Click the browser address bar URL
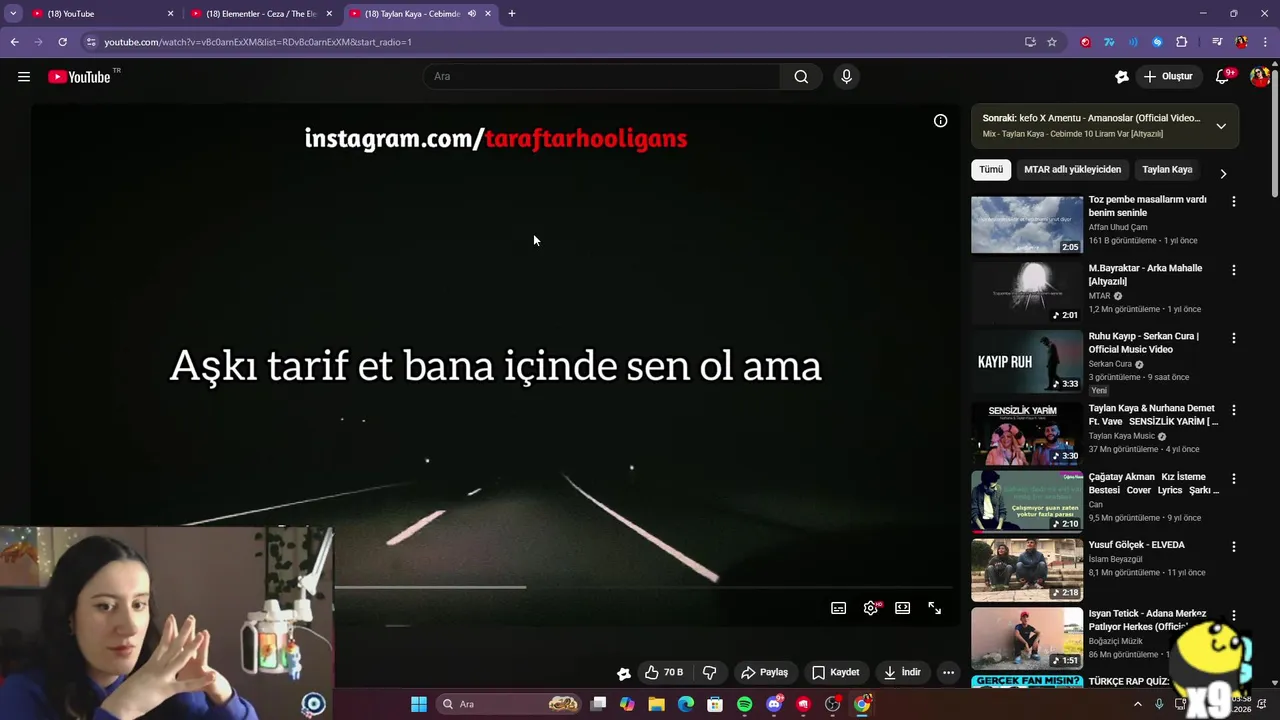The height and width of the screenshot is (720, 1280). [x=258, y=42]
